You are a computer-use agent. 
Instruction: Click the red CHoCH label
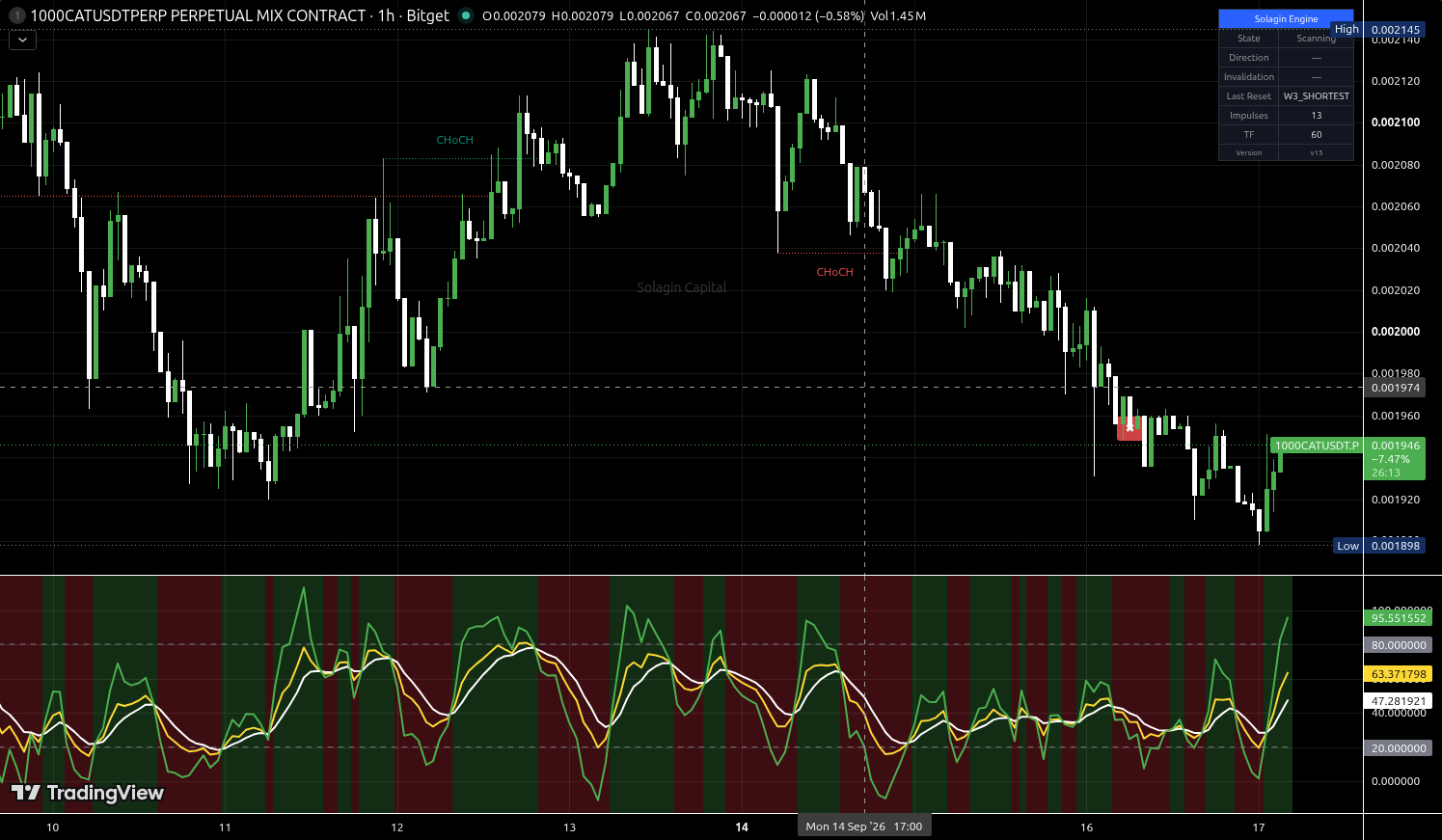click(834, 272)
